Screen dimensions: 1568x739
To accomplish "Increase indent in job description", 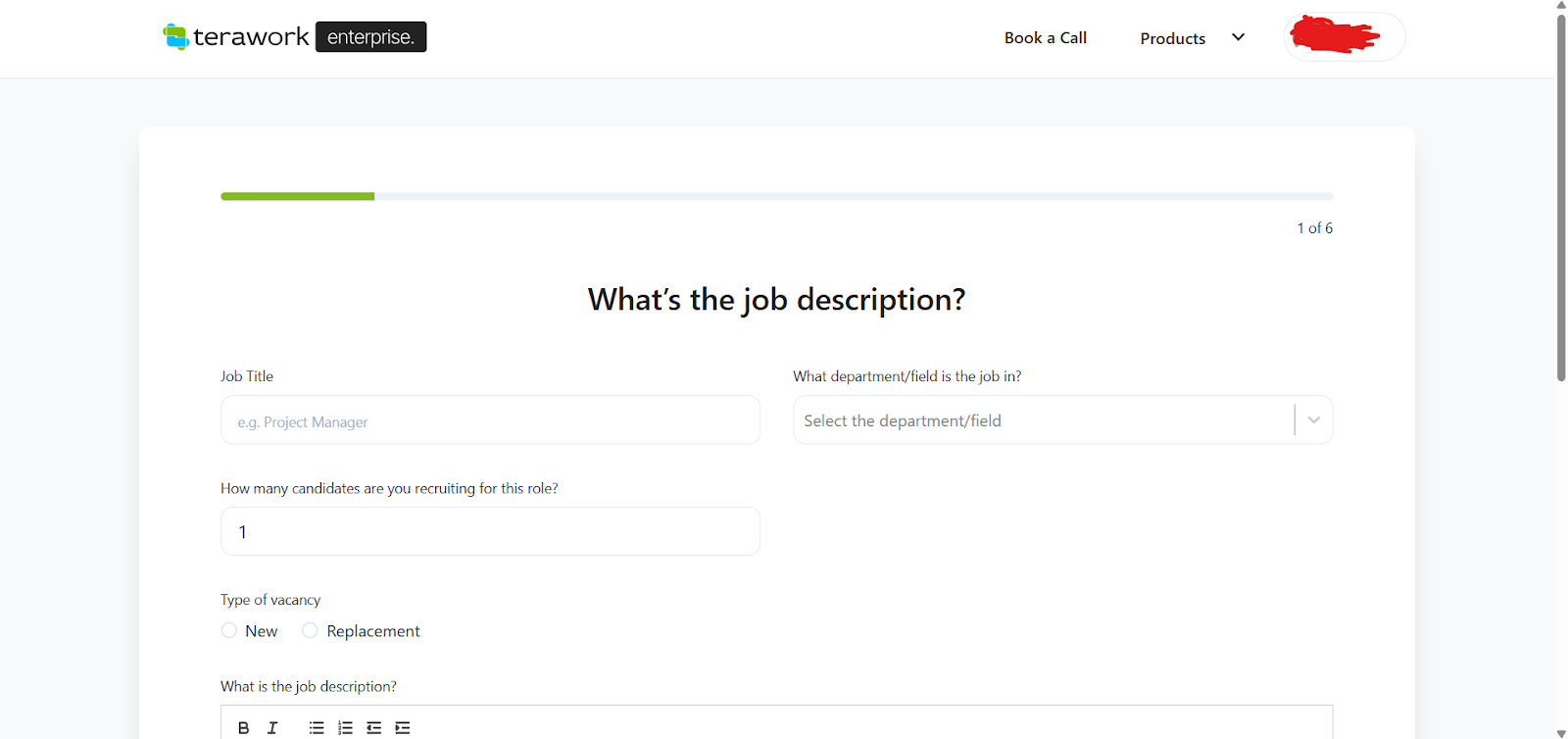I will click(x=403, y=727).
